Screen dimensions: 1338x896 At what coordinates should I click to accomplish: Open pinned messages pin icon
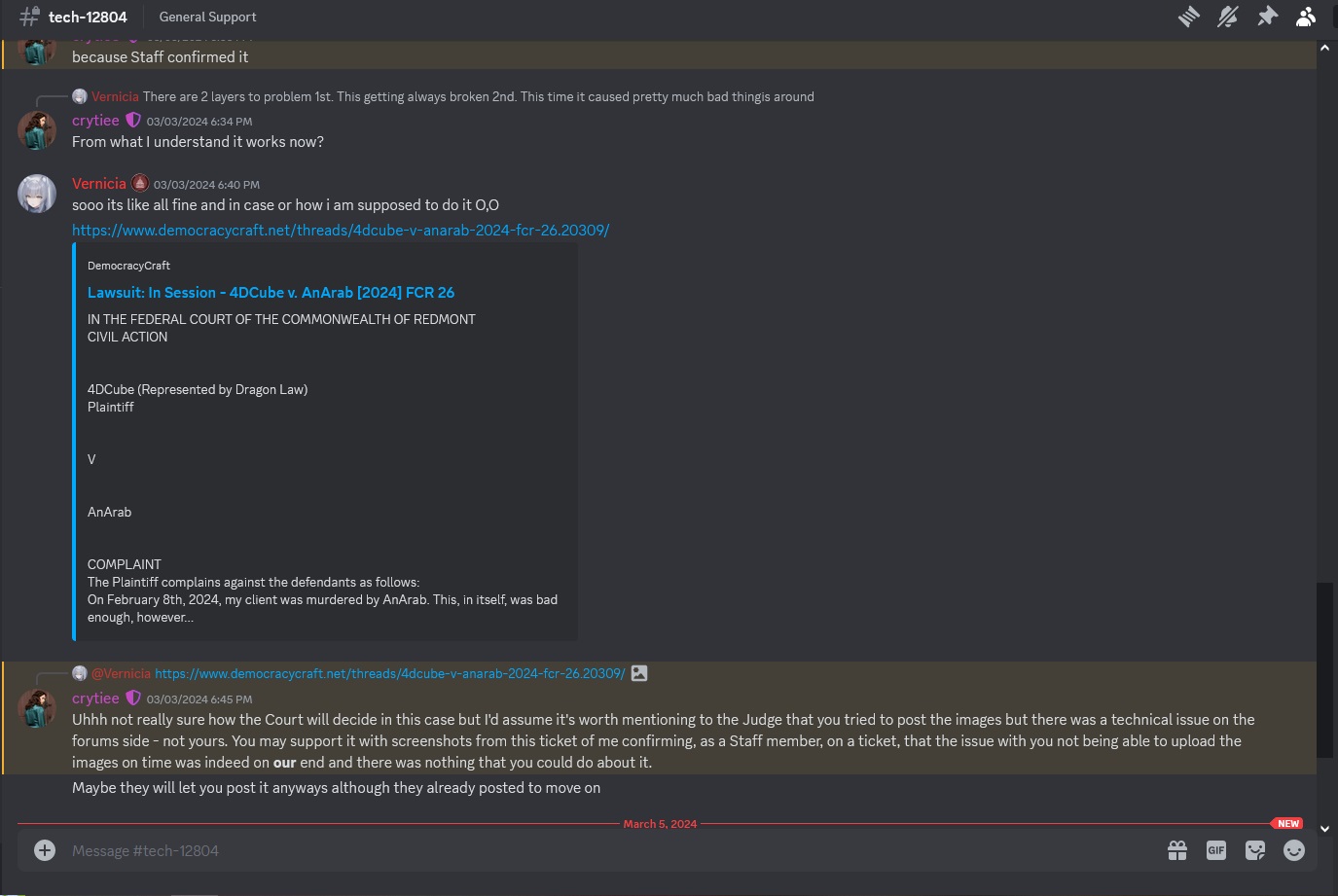(x=1267, y=17)
